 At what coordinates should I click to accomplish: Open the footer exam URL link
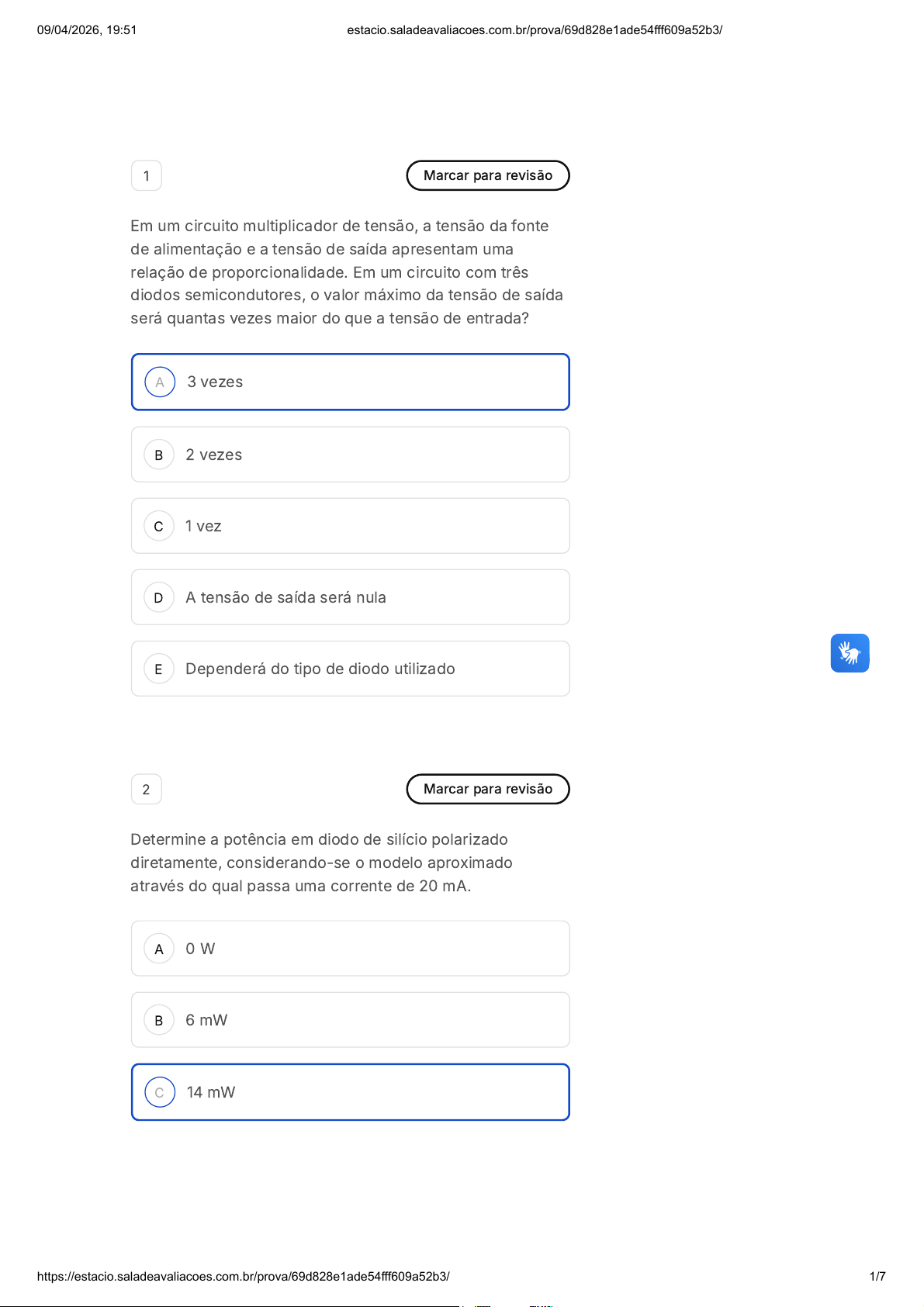243,1276
